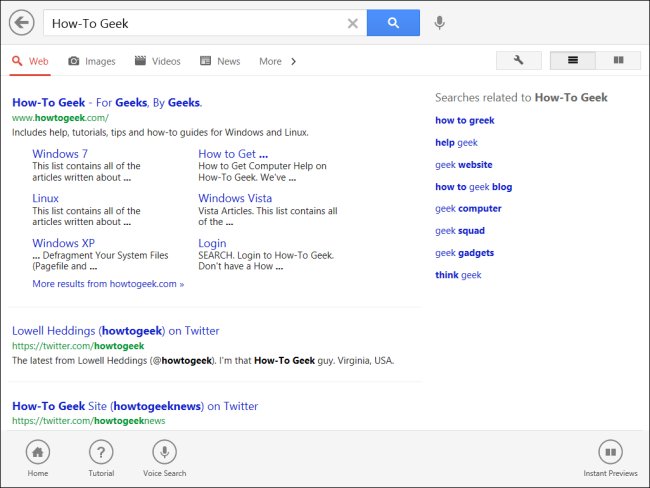Switch to side-by-side preview layout
Image resolution: width=650 pixels, height=488 pixels.
(x=618, y=61)
